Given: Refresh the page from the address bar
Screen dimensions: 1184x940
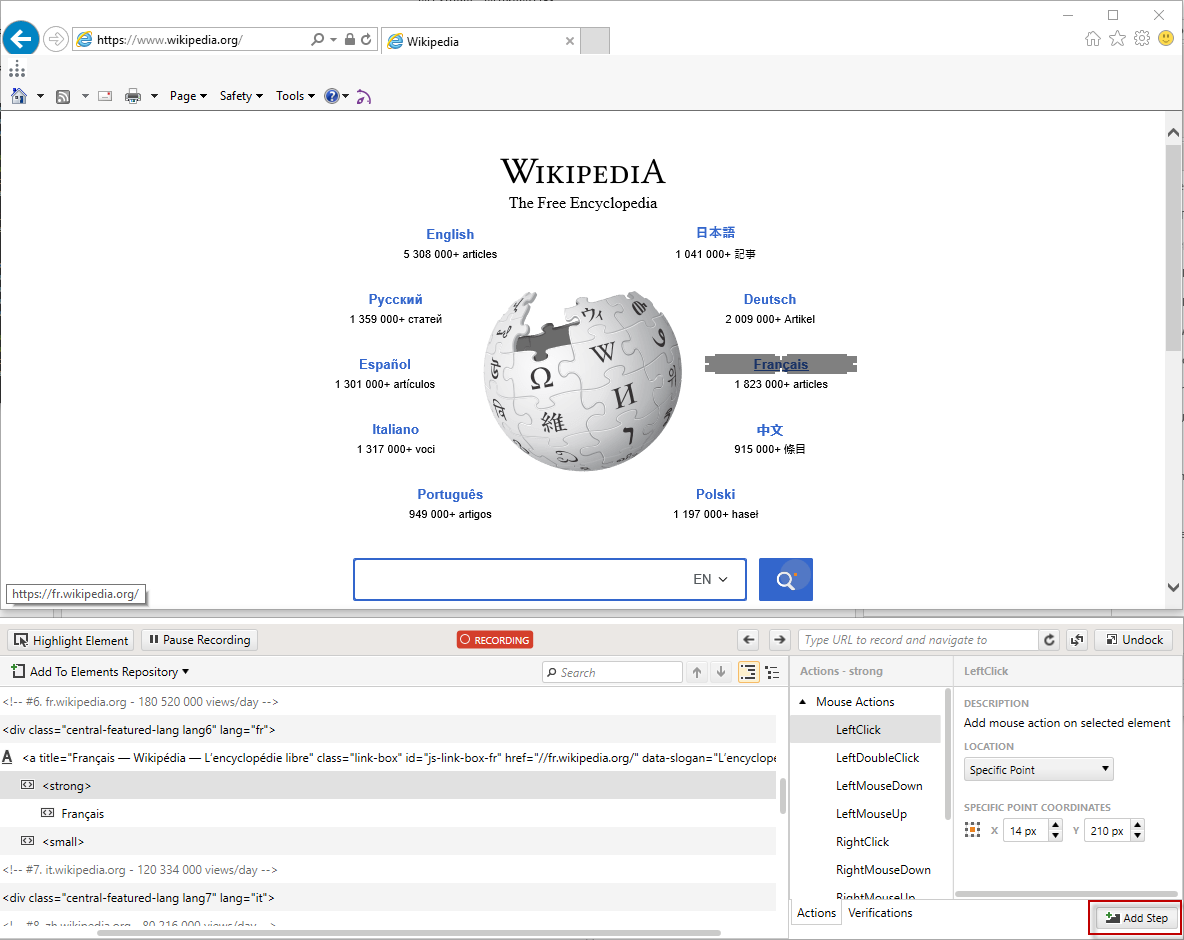Looking at the screenshot, I should point(366,39).
